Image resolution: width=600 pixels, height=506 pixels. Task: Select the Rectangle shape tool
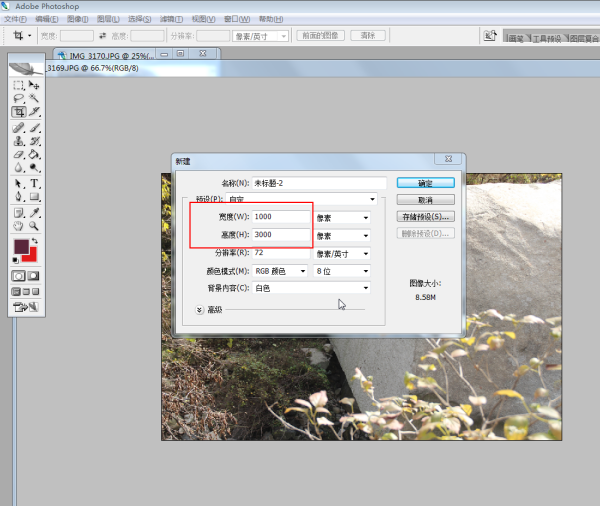click(x=34, y=197)
